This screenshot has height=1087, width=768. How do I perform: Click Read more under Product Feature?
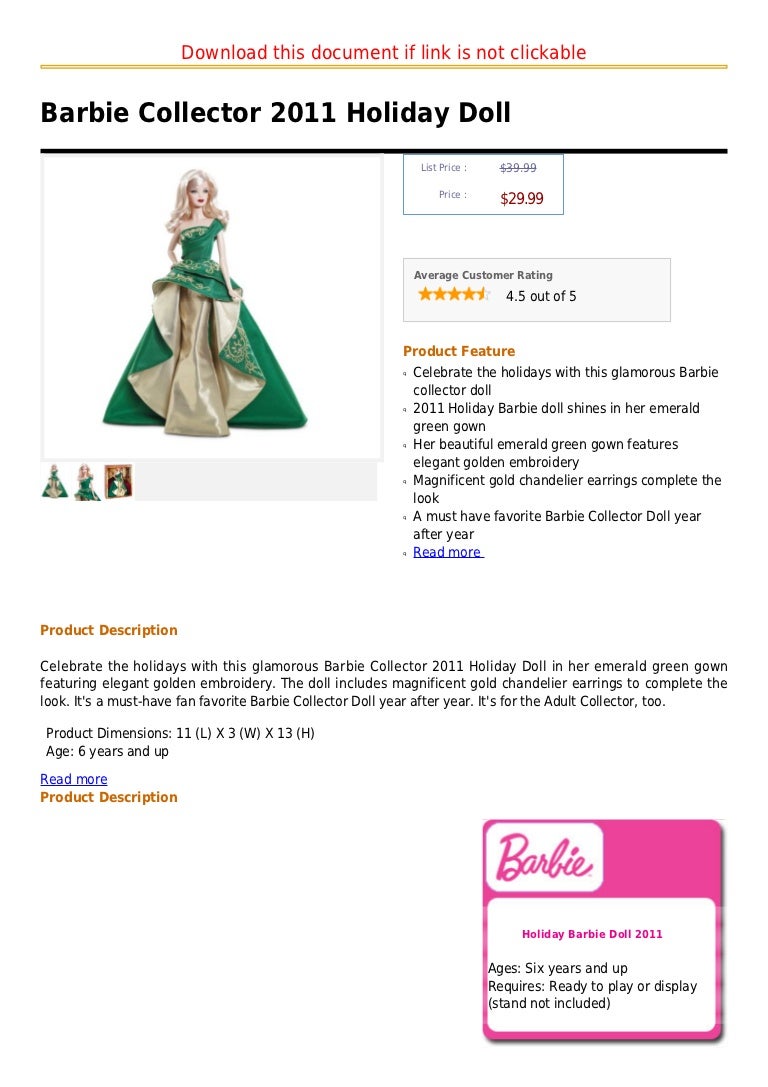point(447,553)
